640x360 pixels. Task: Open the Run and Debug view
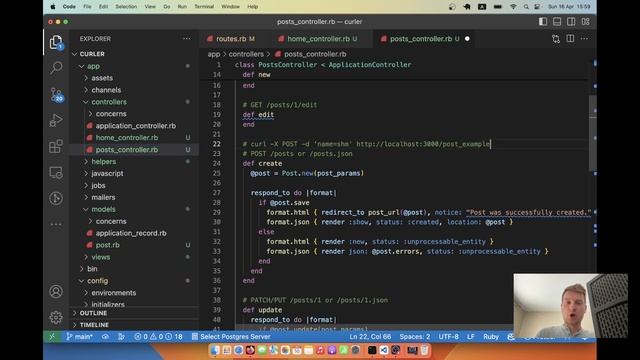[x=56, y=120]
